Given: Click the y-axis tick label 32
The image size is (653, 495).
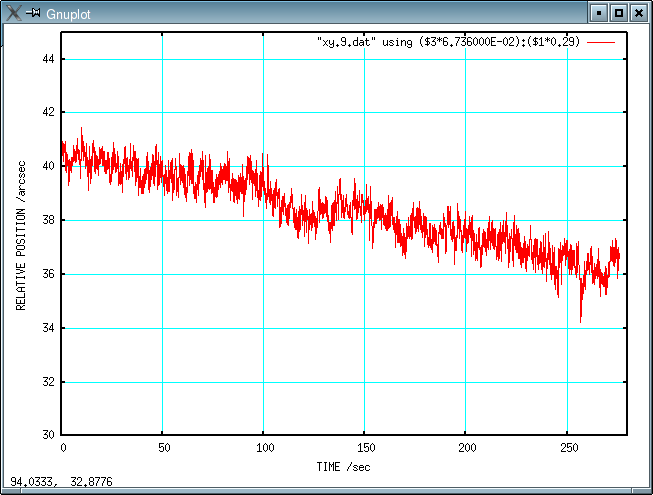Looking at the screenshot, I should (48, 382).
